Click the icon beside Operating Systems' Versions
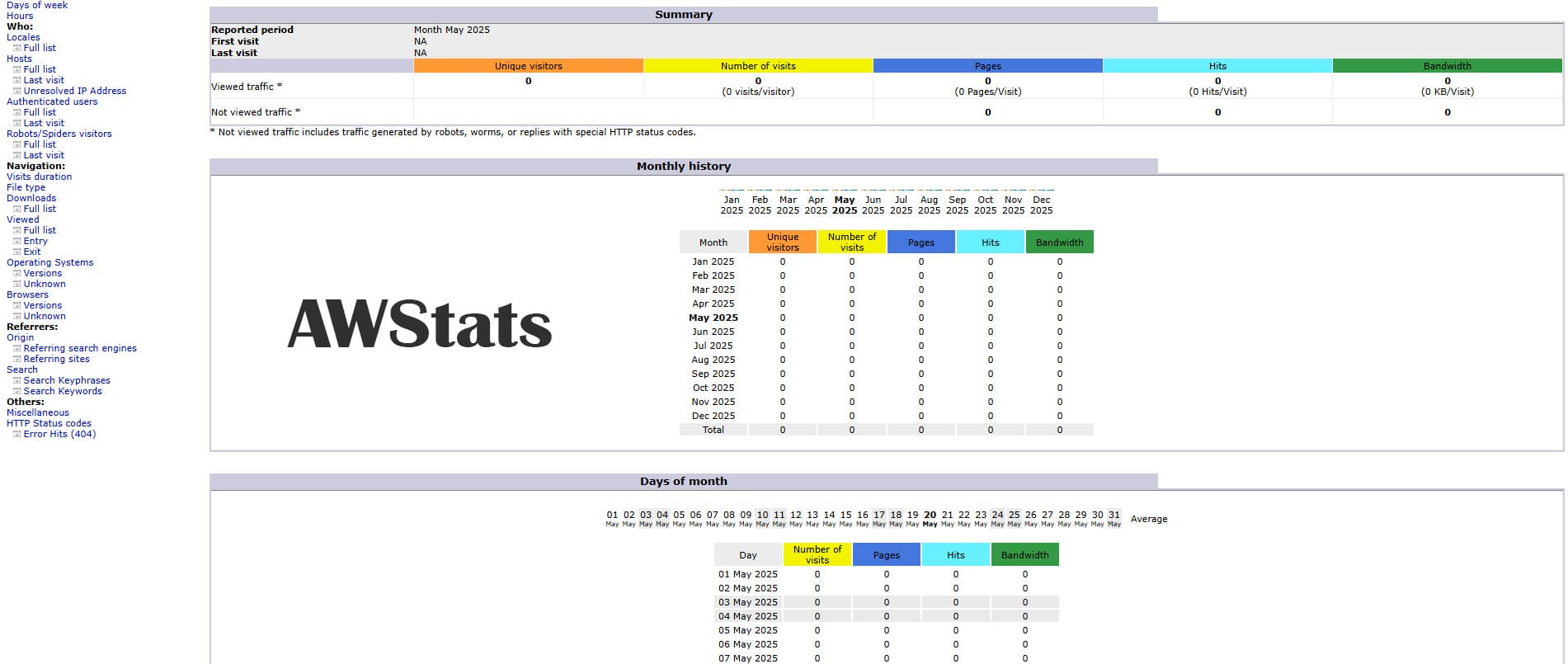This screenshot has width=1568, height=664. pos(16,274)
